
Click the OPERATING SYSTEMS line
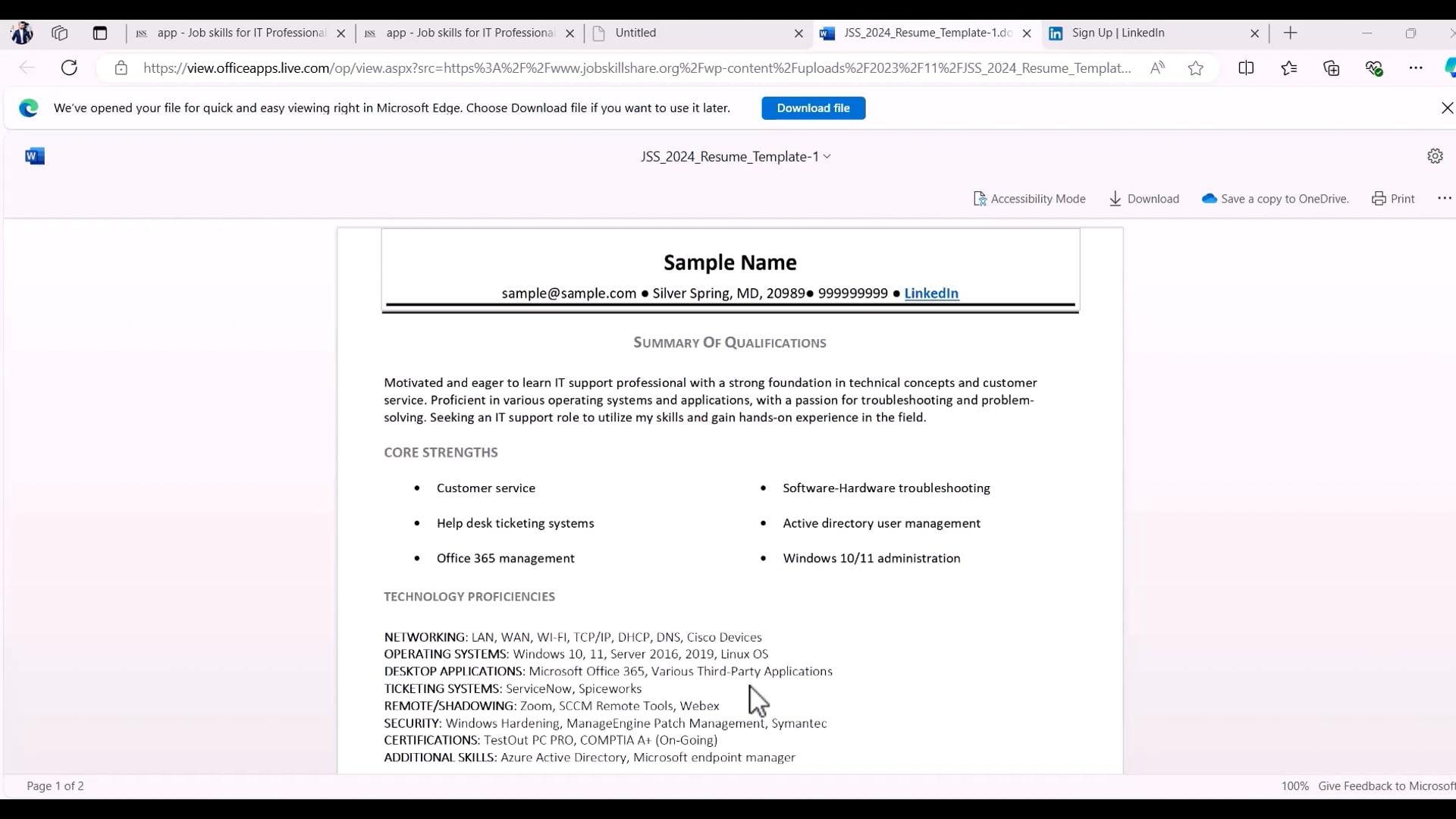(x=576, y=654)
